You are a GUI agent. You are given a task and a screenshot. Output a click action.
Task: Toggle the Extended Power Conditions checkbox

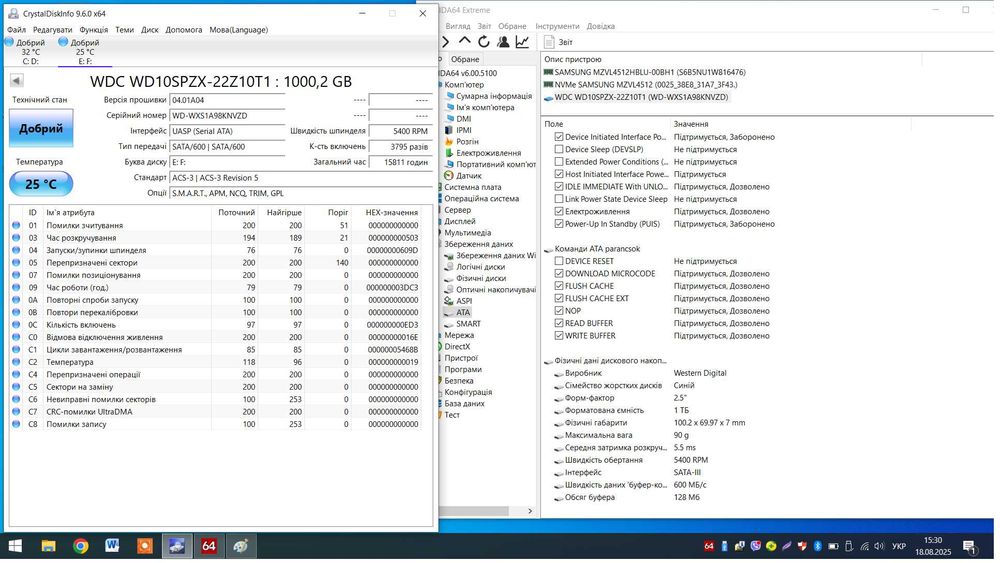pyautogui.click(x=559, y=162)
